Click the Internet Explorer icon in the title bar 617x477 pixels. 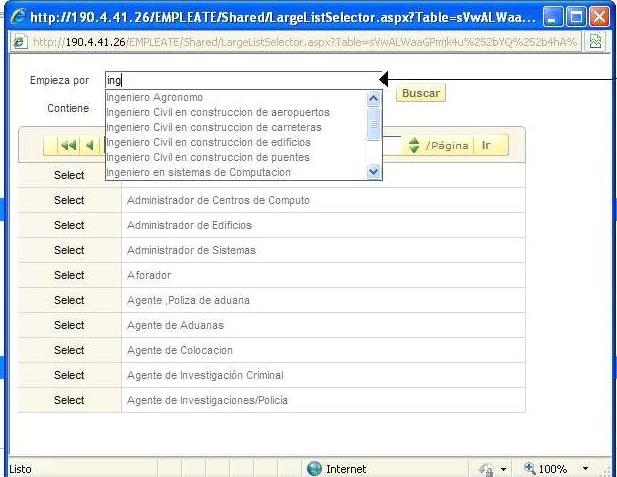15,16
